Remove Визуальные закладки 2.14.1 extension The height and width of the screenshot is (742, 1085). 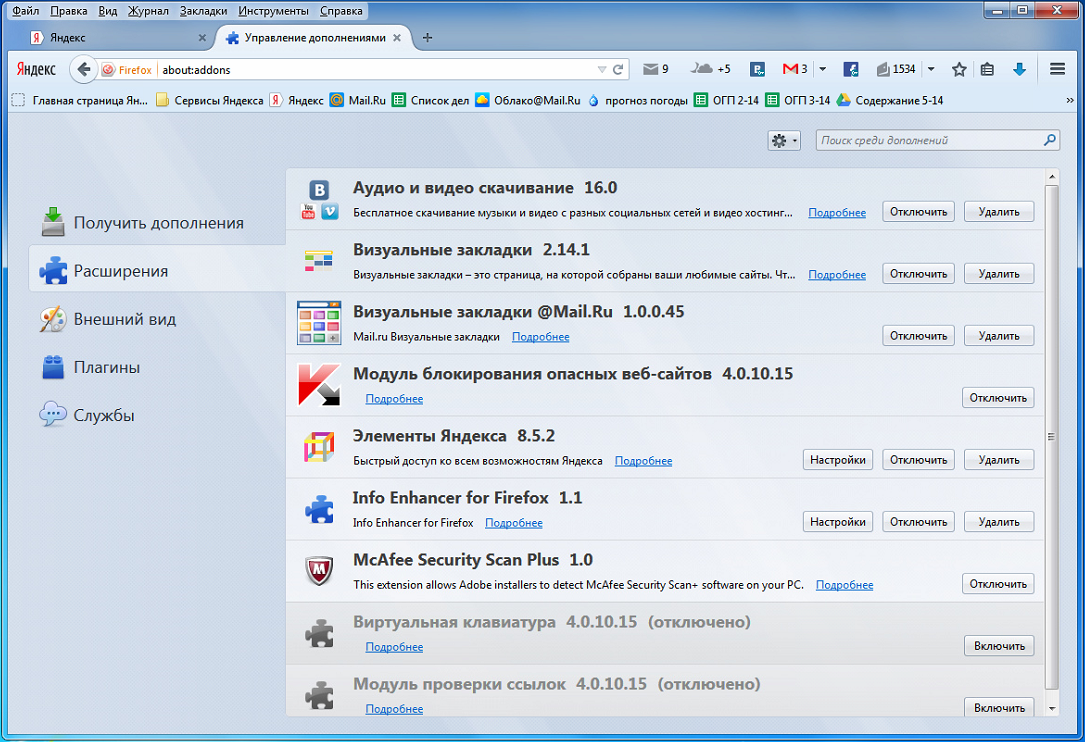click(x=999, y=274)
